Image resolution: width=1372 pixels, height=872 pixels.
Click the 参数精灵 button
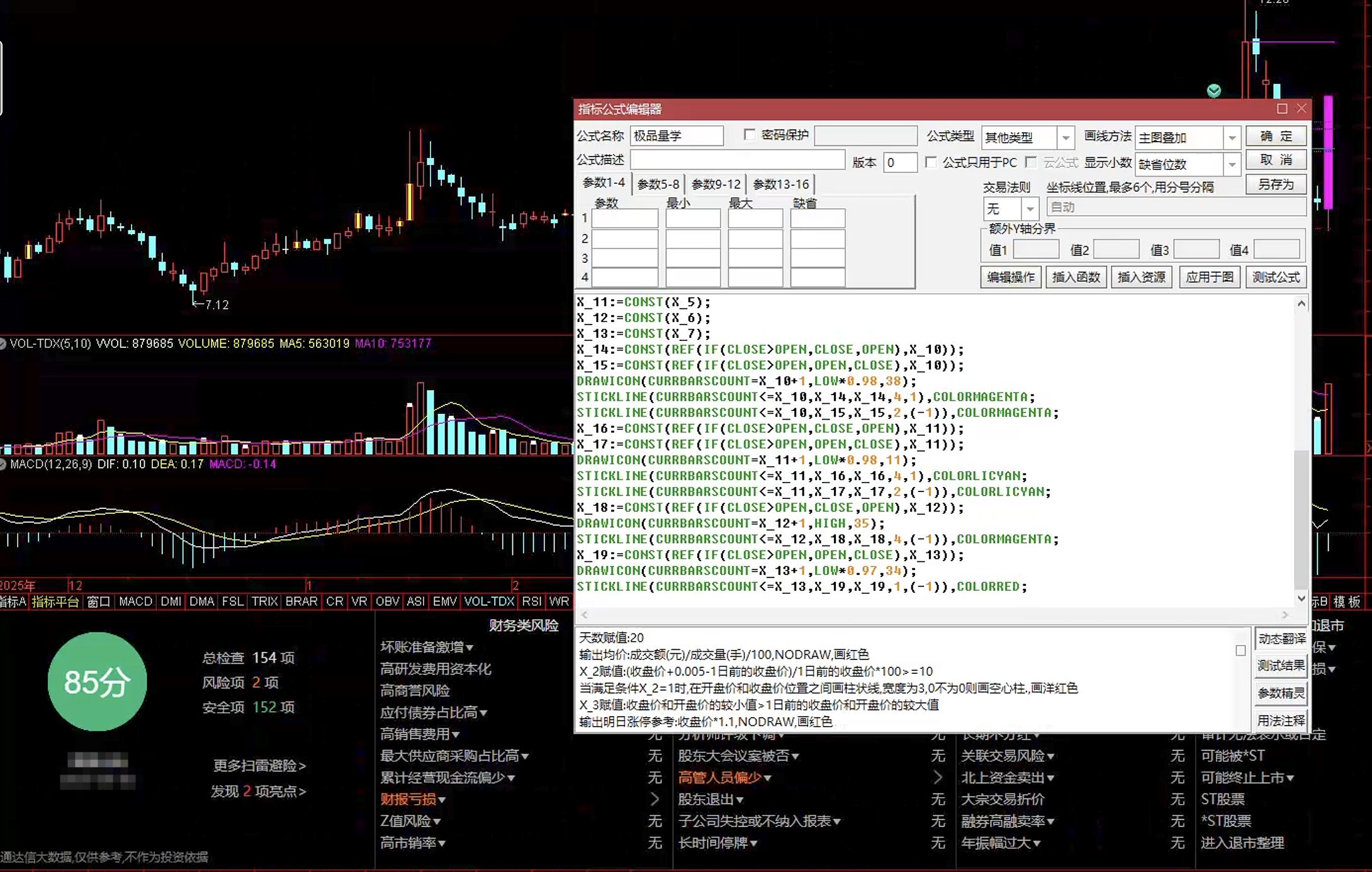tap(1282, 693)
